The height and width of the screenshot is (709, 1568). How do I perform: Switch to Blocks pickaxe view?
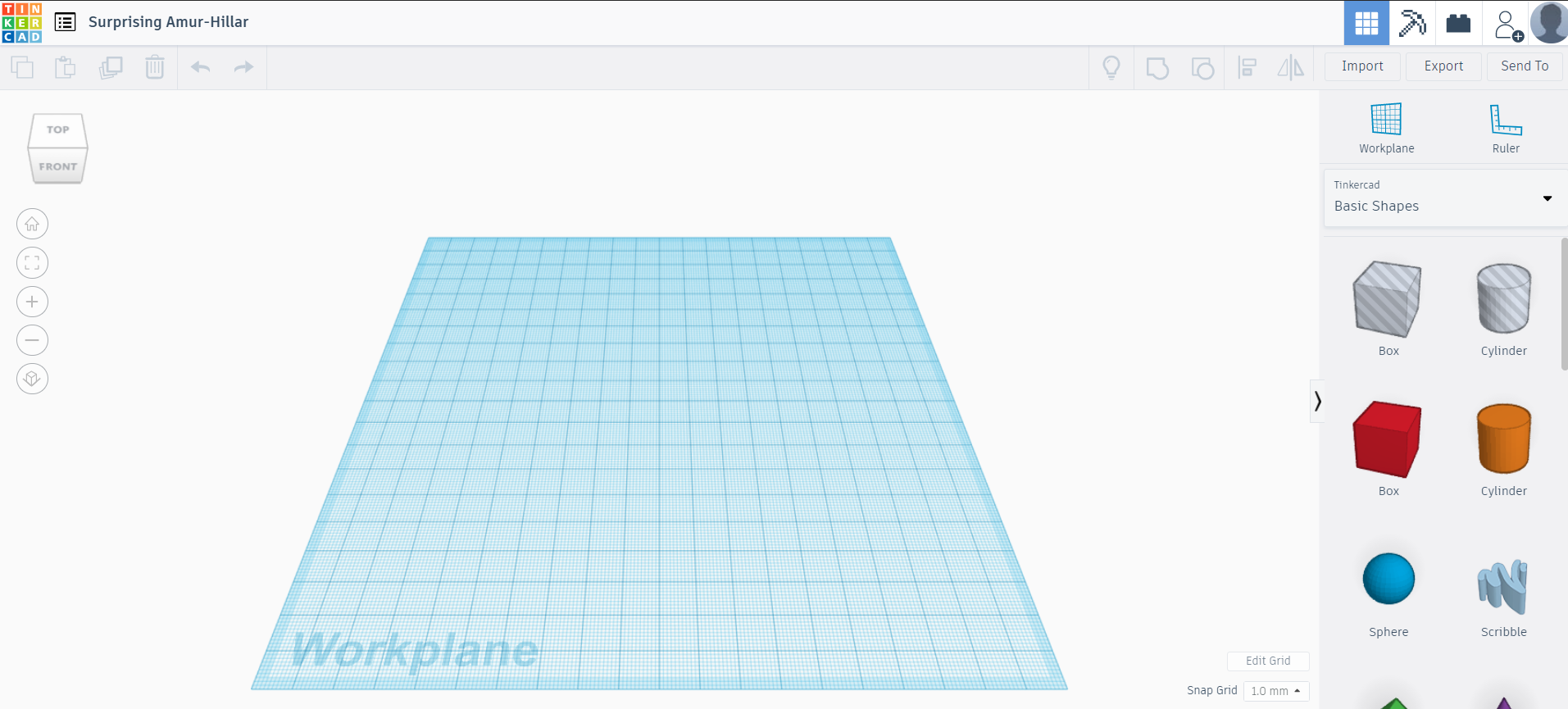coord(1412,23)
